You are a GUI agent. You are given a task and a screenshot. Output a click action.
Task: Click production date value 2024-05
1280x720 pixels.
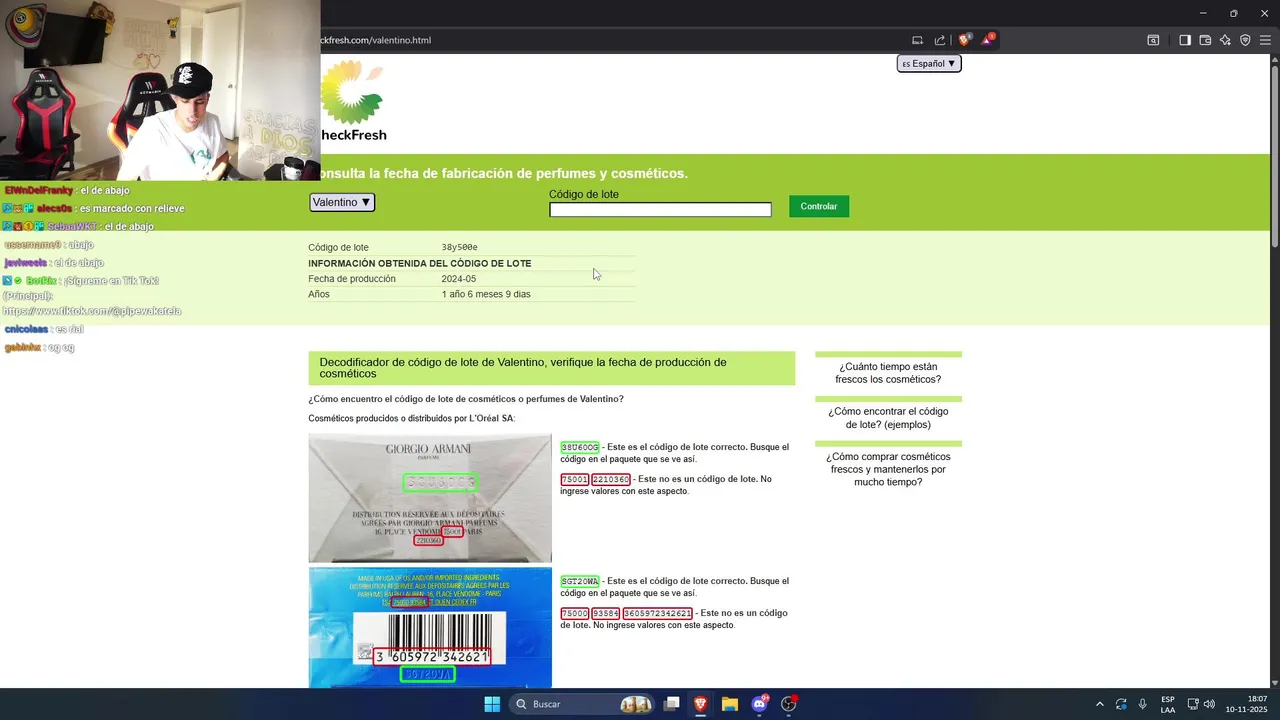459,279
